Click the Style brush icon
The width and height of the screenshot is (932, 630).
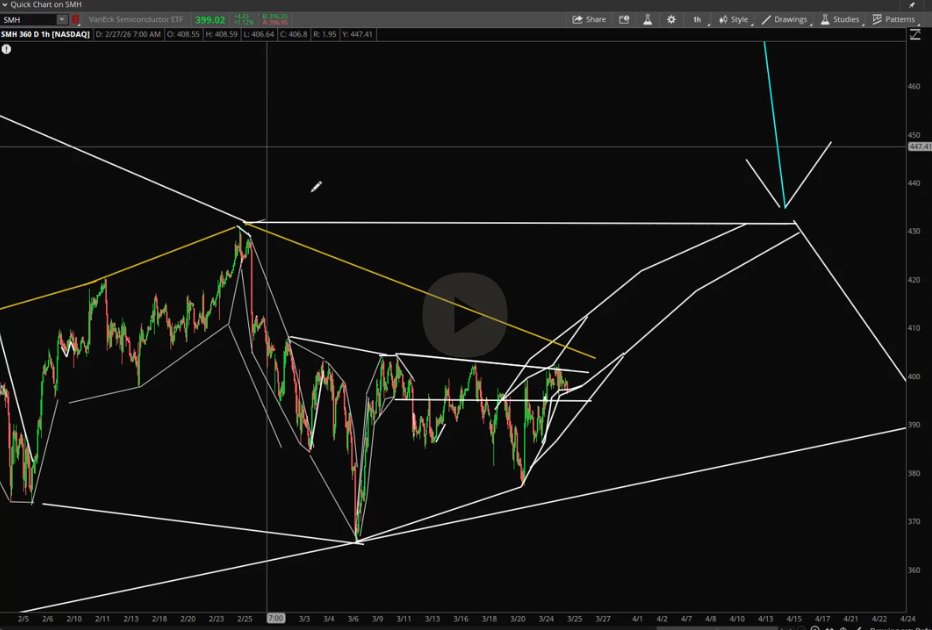722,19
